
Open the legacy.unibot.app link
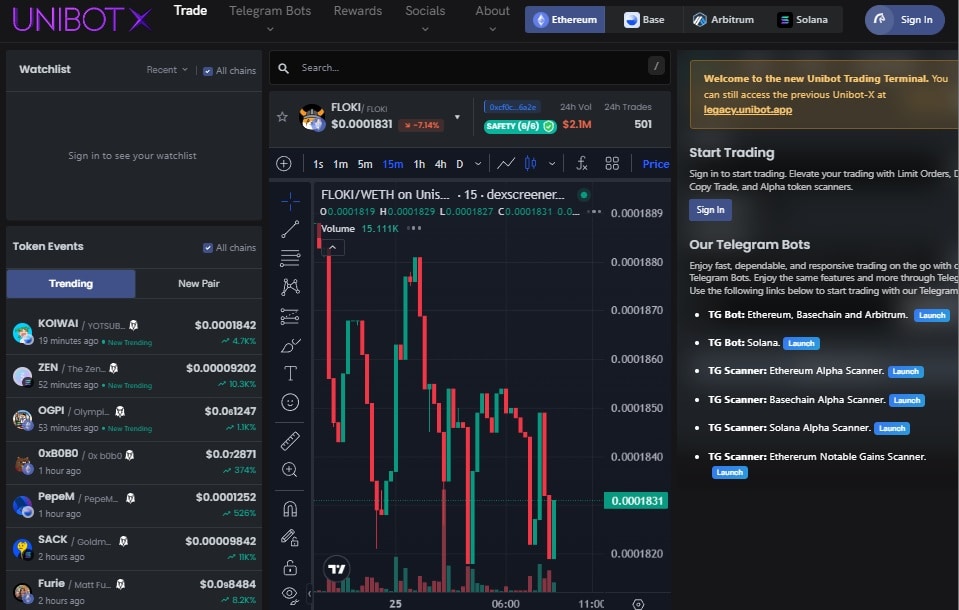point(747,110)
